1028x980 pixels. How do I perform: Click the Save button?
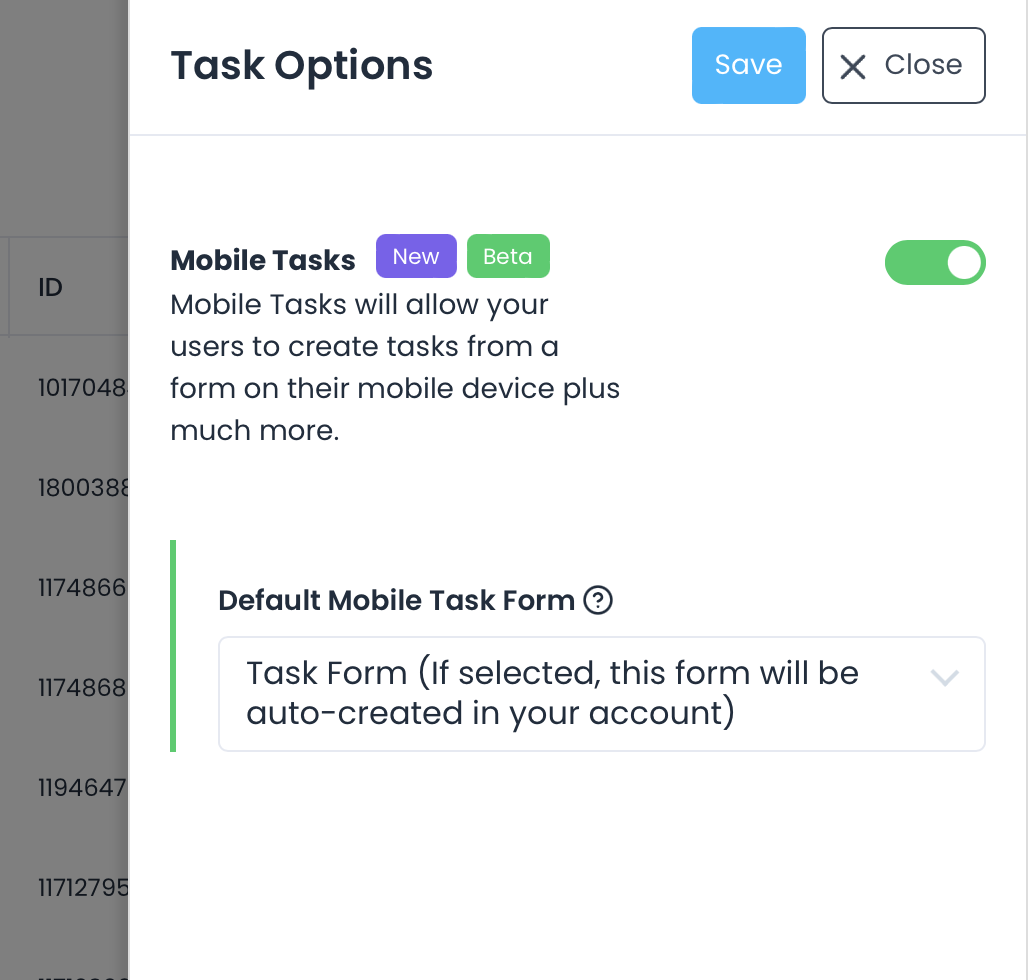pos(748,65)
